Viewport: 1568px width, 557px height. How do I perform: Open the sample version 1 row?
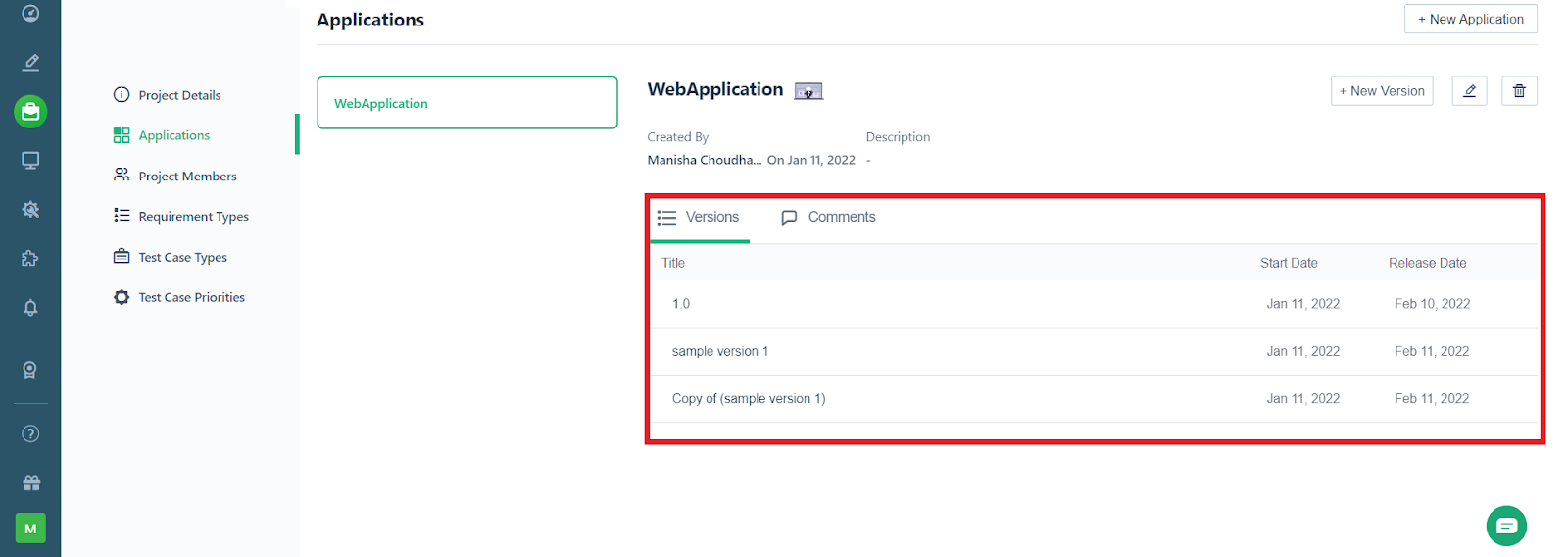tap(1094, 351)
